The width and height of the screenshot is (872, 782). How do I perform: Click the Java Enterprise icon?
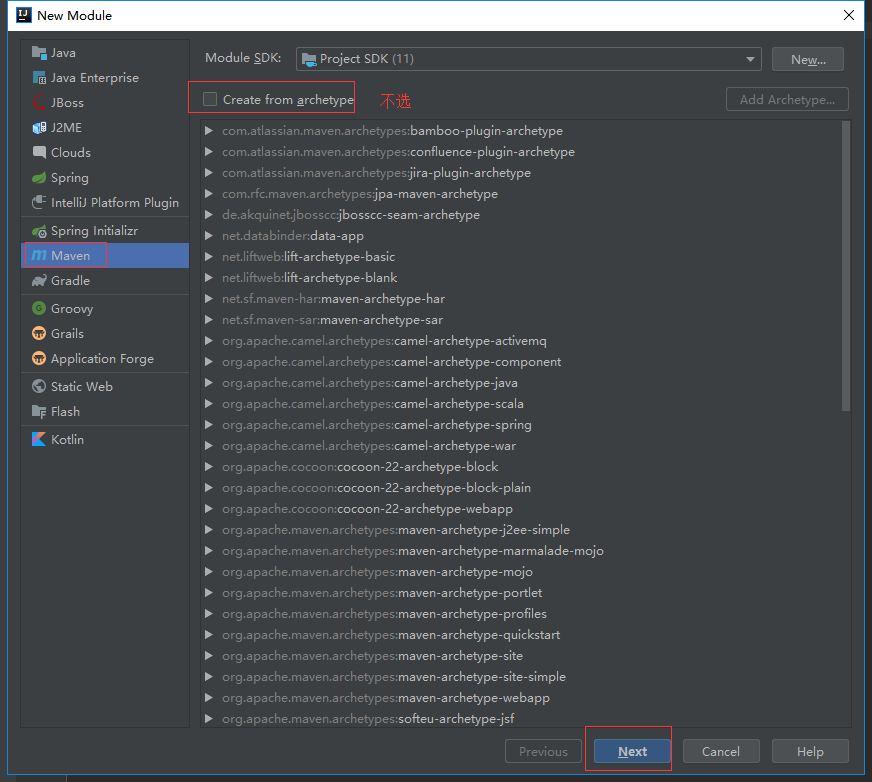(x=39, y=78)
